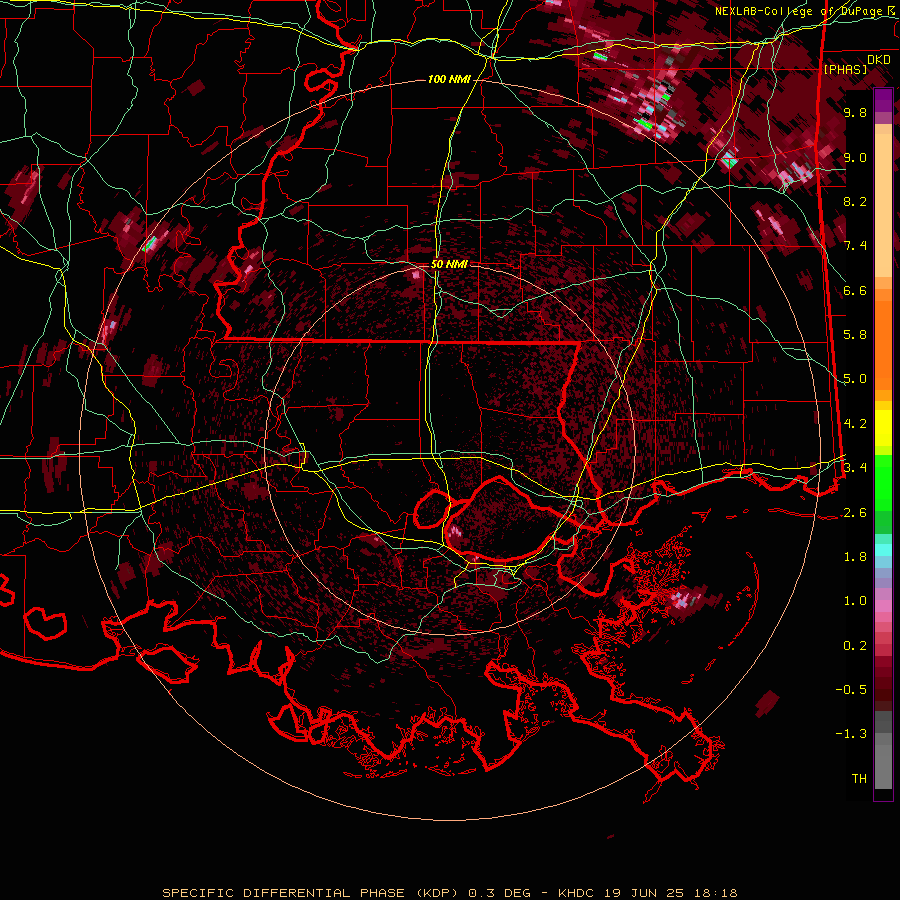Click the 1.0 scale value

coord(855,601)
